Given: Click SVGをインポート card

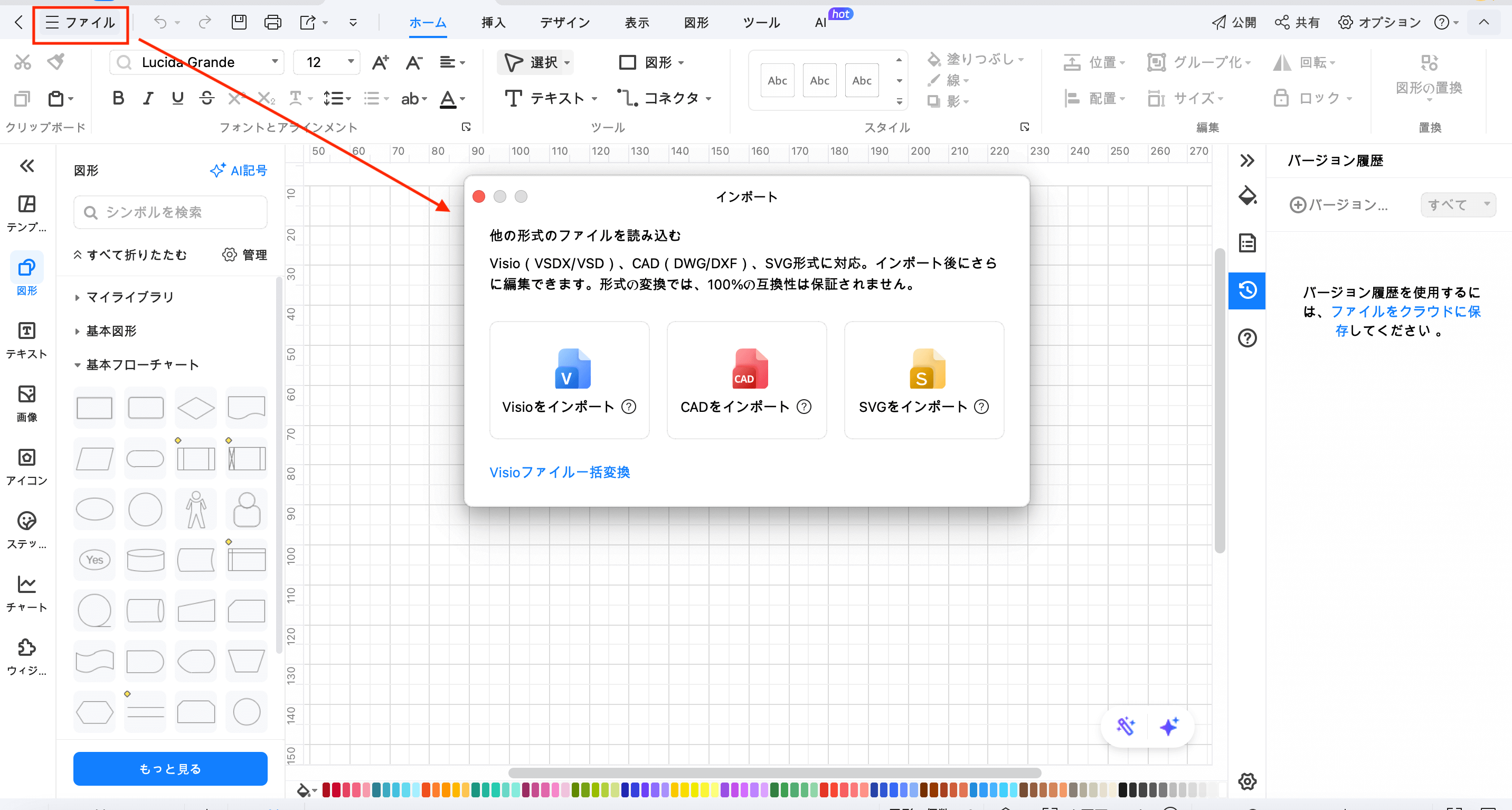Looking at the screenshot, I should (924, 380).
